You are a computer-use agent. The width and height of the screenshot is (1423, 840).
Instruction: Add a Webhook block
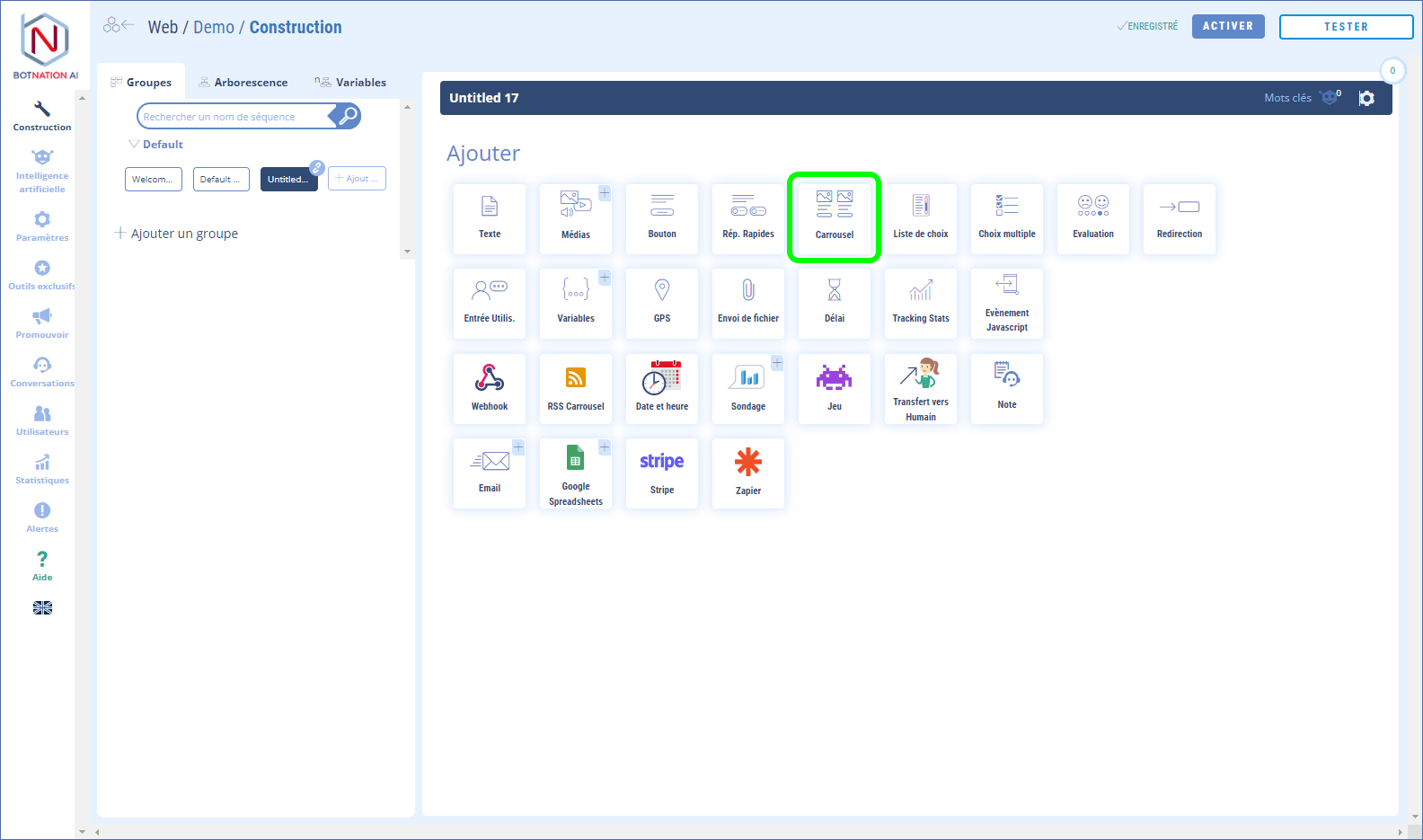pyautogui.click(x=490, y=387)
